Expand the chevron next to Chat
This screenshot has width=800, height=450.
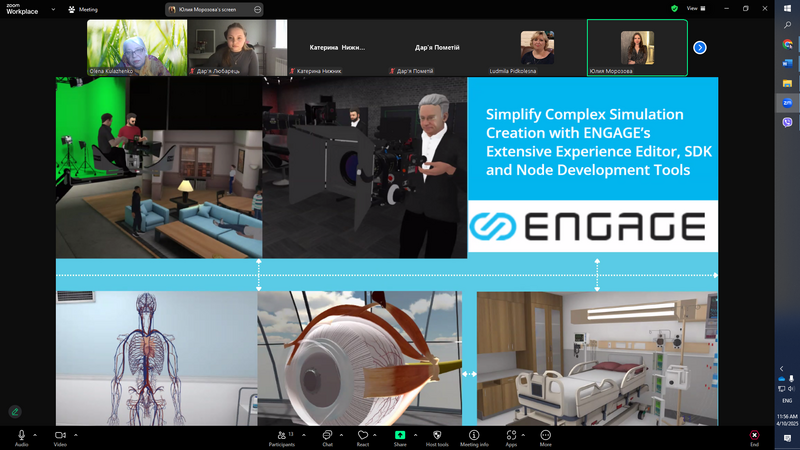[341, 435]
